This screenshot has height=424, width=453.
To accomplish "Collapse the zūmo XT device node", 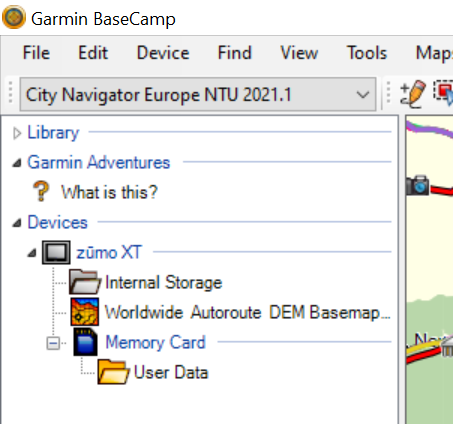I will pos(32,253).
